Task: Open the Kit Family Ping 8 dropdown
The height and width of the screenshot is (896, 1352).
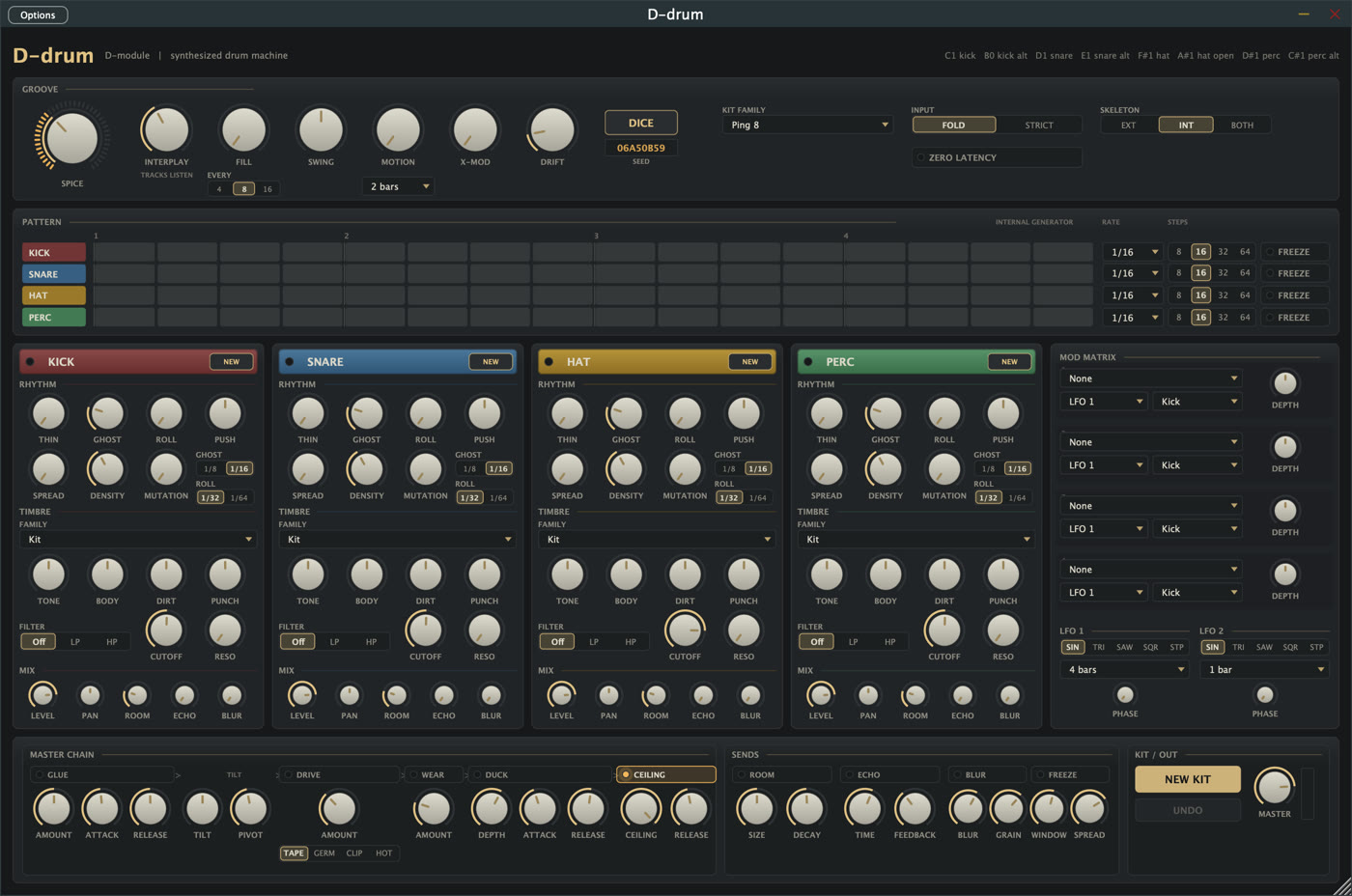Action: (x=807, y=125)
